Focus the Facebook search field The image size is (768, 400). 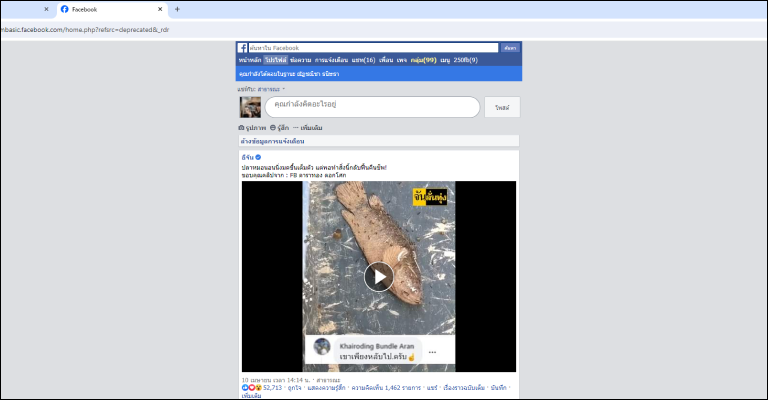373,48
